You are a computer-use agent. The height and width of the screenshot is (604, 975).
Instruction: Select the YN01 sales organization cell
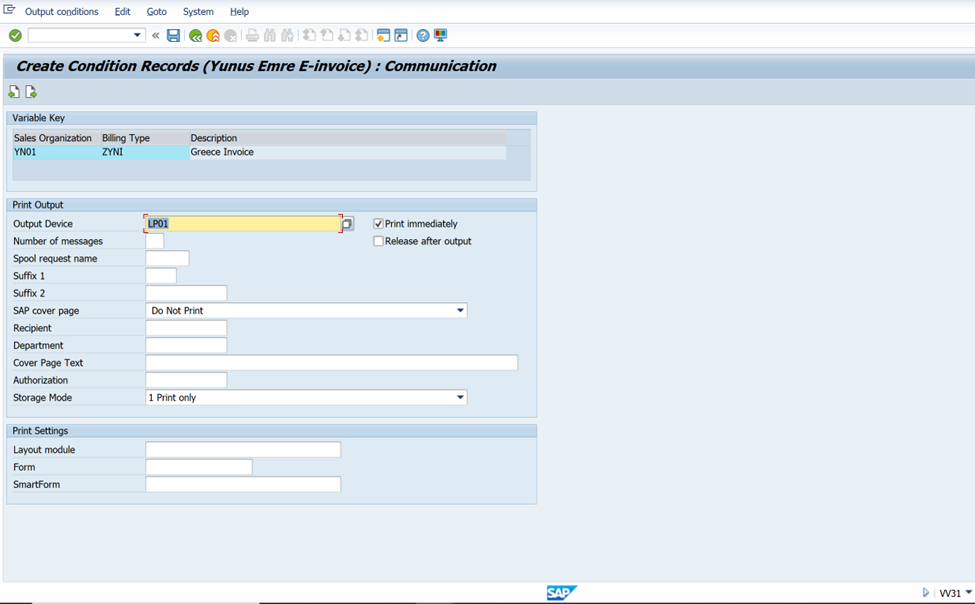[x=57, y=152]
